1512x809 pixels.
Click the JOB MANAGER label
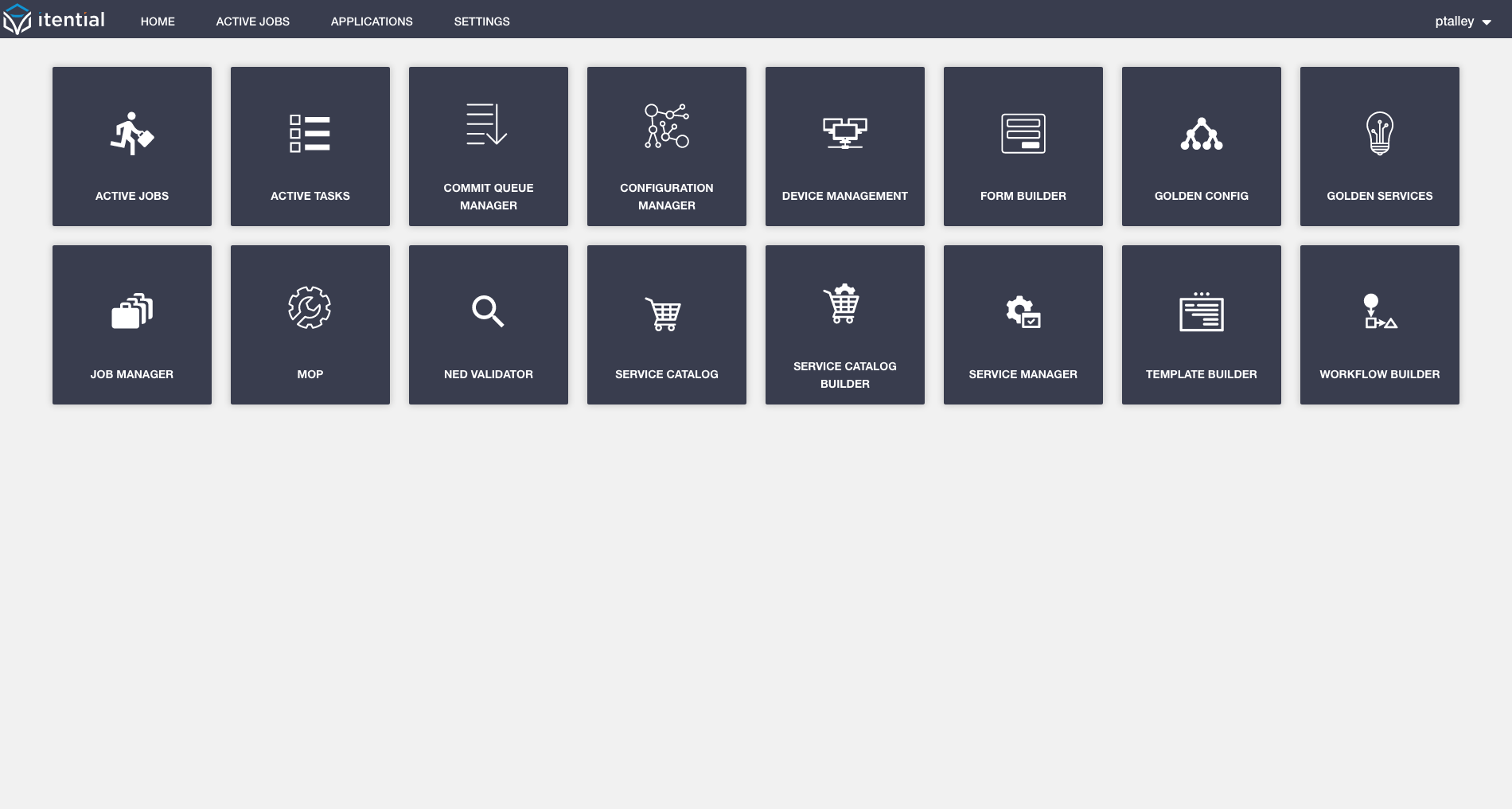coord(132,374)
